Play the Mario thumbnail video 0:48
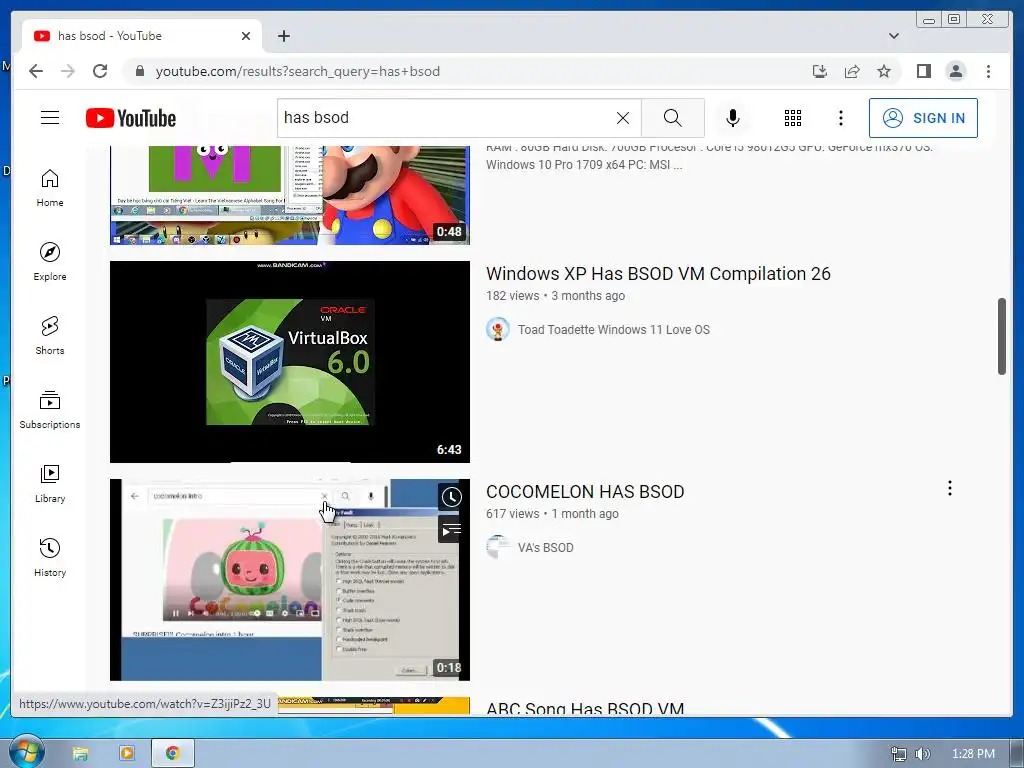Image resolution: width=1024 pixels, height=768 pixels. click(289, 195)
